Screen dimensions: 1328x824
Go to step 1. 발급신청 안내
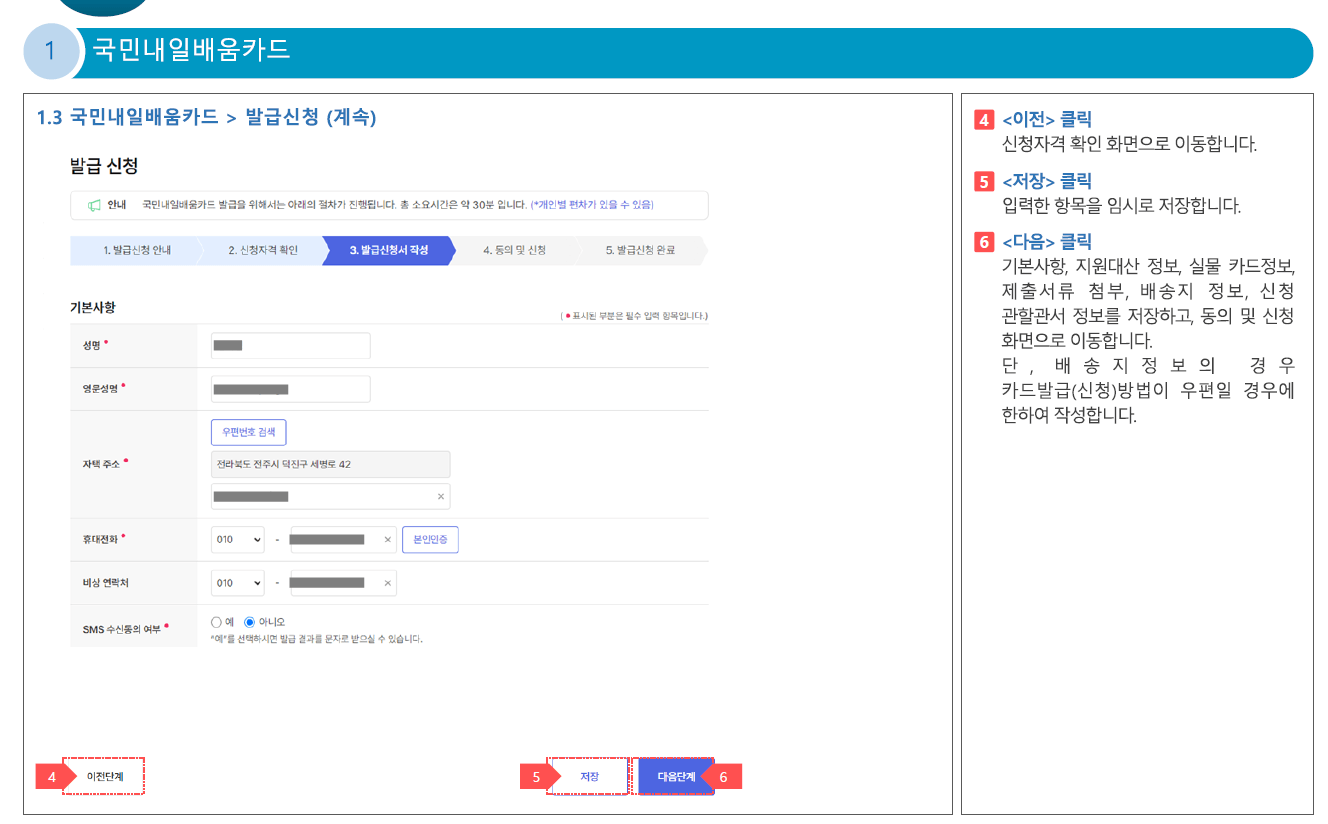click(x=137, y=250)
